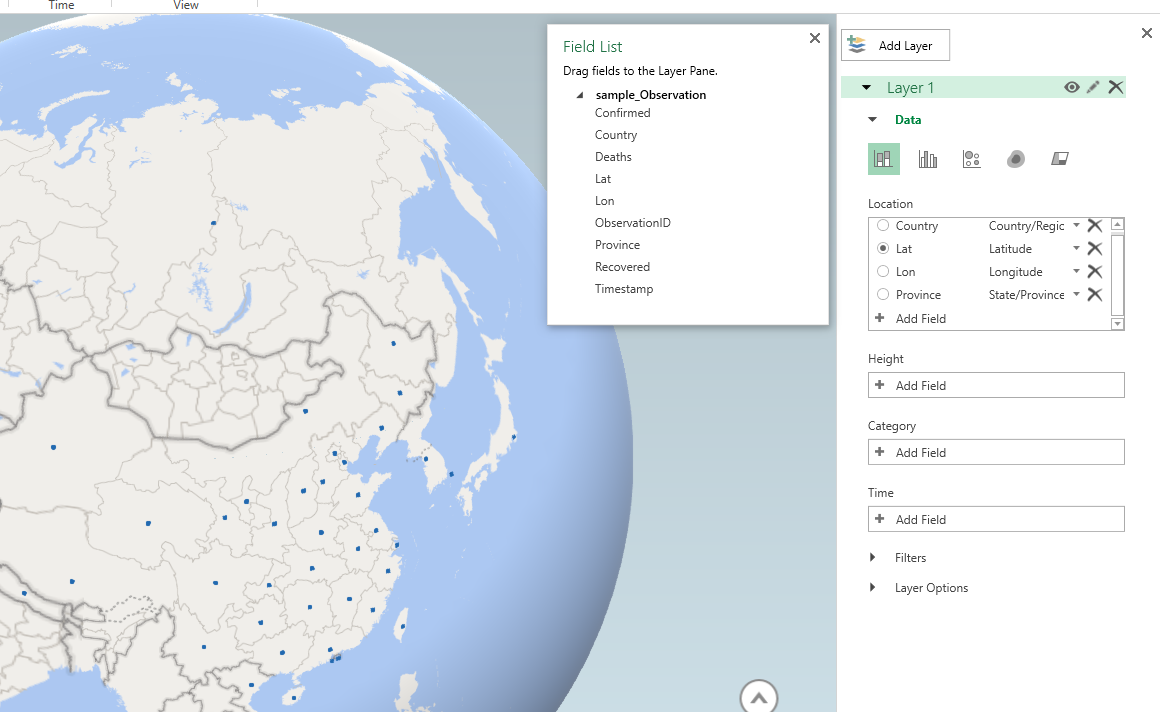Click the Add Layer button

(895, 45)
